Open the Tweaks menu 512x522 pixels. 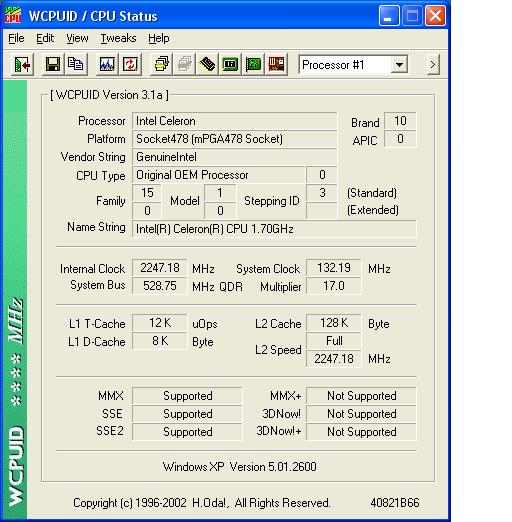tap(118, 39)
